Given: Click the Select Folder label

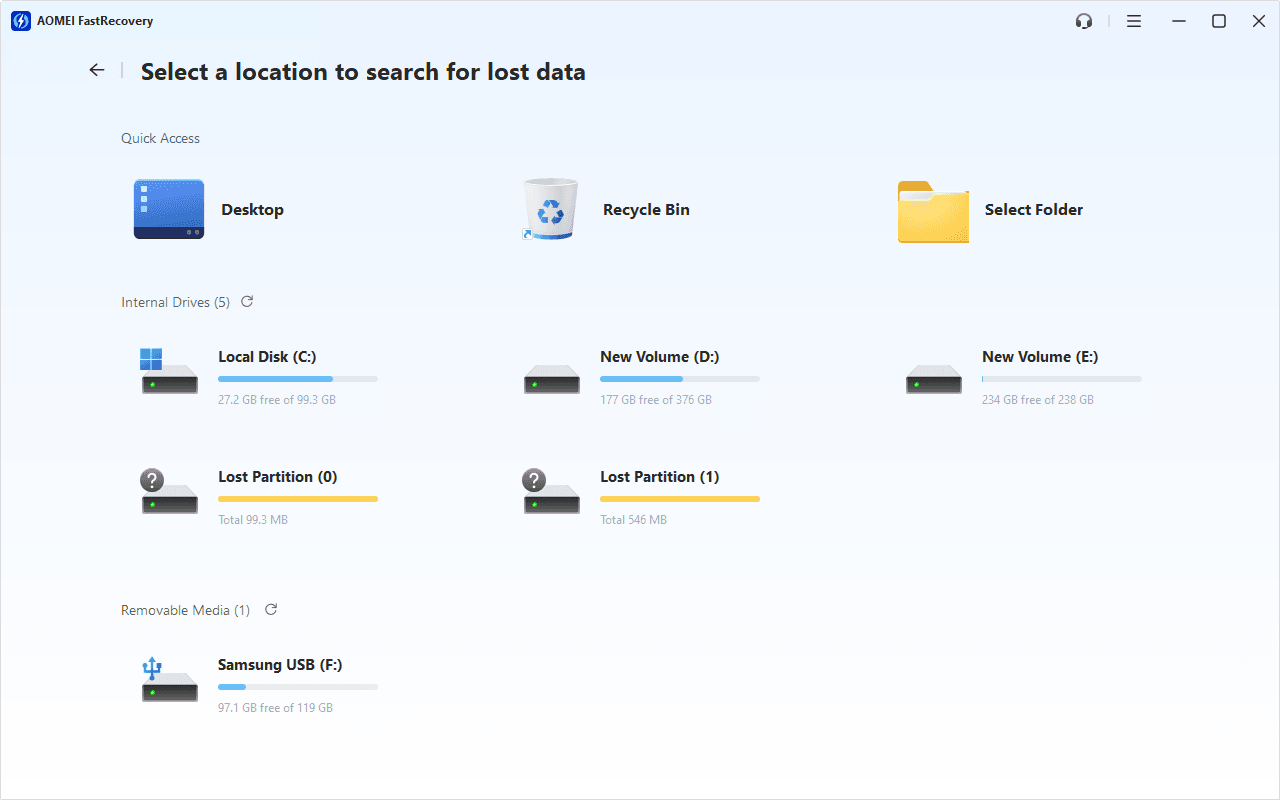Looking at the screenshot, I should click(x=1033, y=210).
